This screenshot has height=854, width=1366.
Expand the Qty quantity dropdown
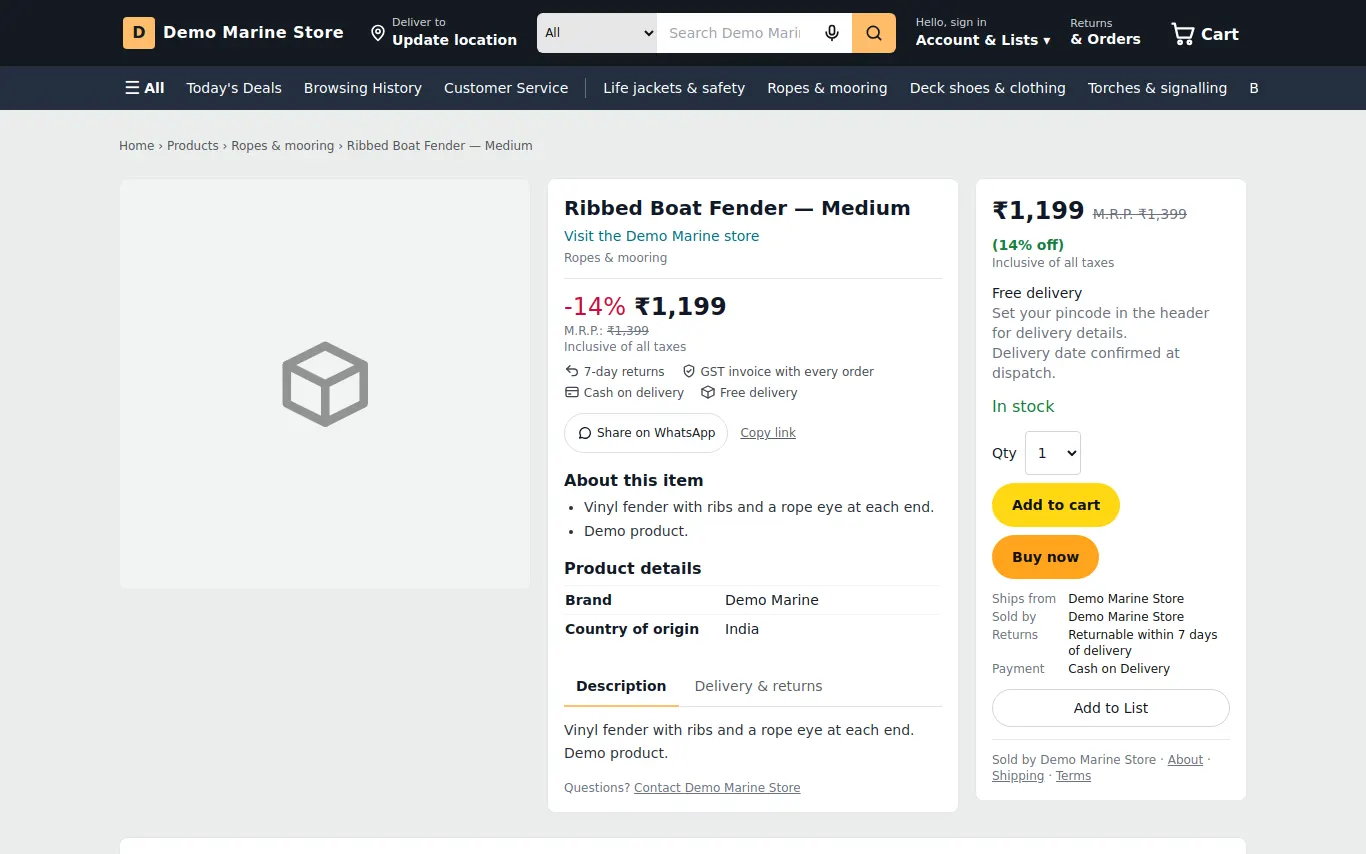coord(1053,453)
